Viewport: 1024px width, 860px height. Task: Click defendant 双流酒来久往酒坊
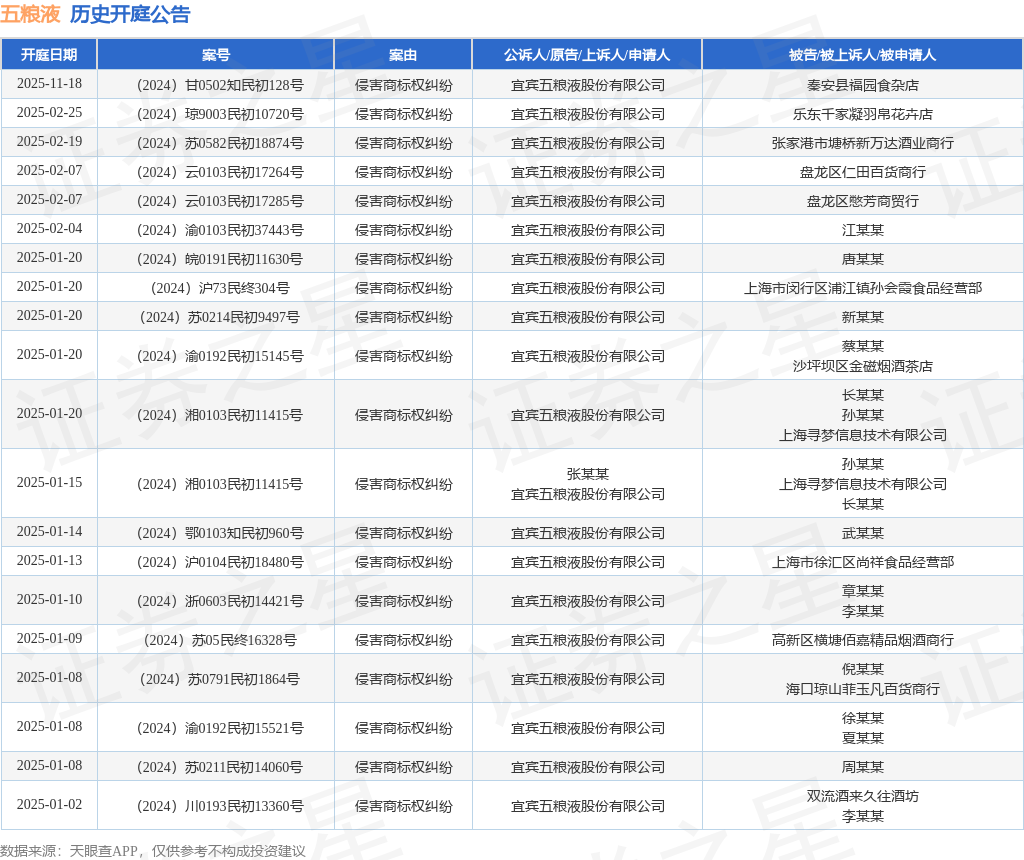coord(862,796)
